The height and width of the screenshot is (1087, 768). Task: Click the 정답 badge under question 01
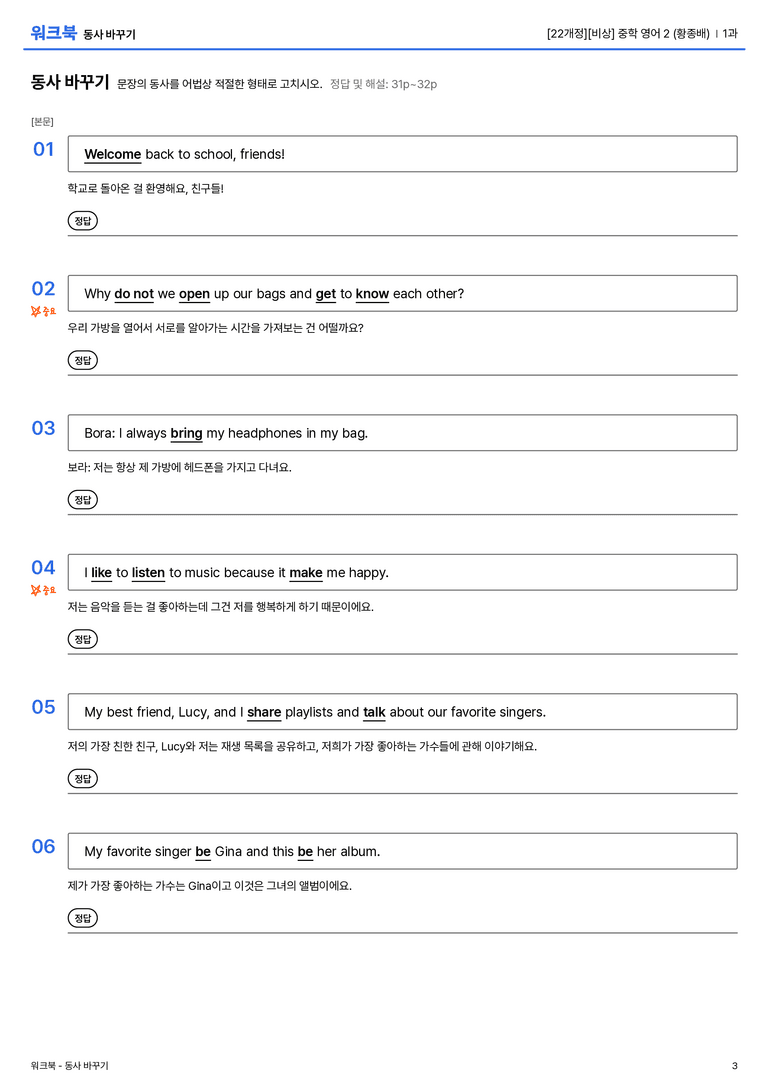coord(82,220)
